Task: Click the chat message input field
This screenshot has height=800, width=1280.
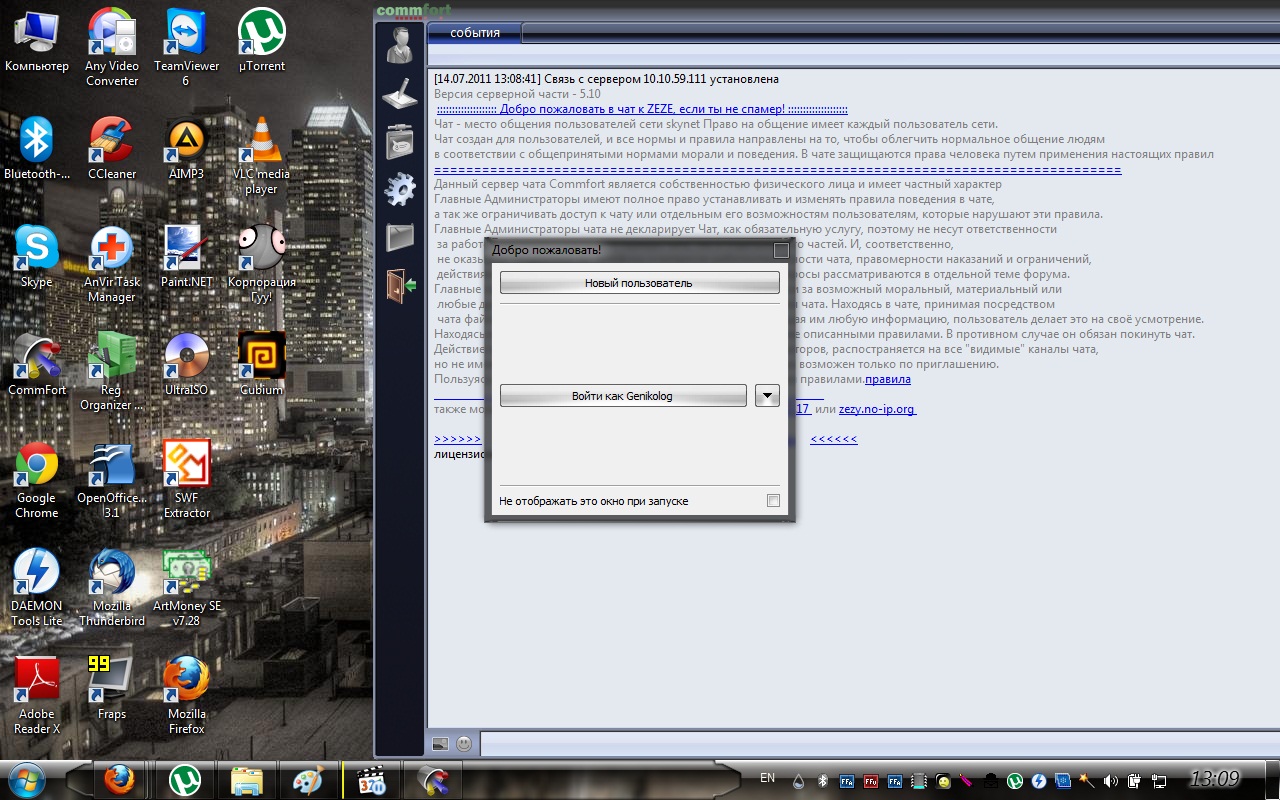Action: (x=870, y=744)
